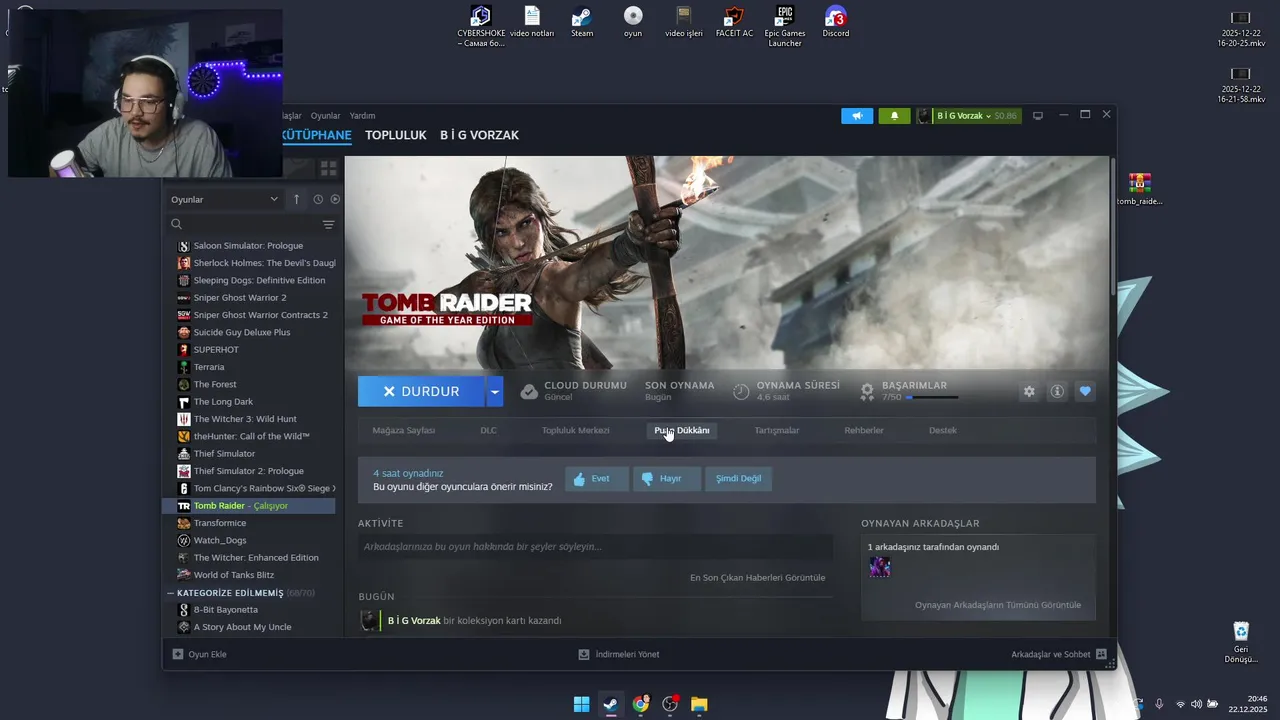Image resolution: width=1280 pixels, height=720 pixels.
Task: Open the friend avatar thumbnail
Action: click(880, 567)
